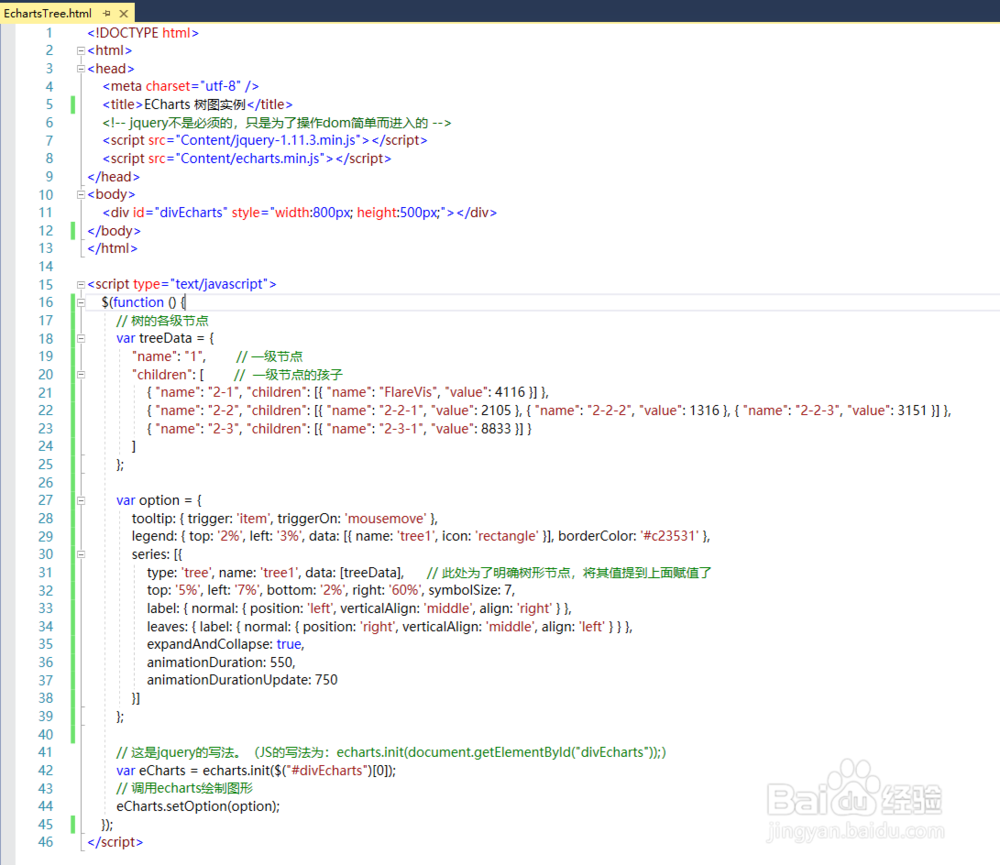Click the type="text/javascript" attribute
The image size is (1000, 865).
tap(201, 284)
